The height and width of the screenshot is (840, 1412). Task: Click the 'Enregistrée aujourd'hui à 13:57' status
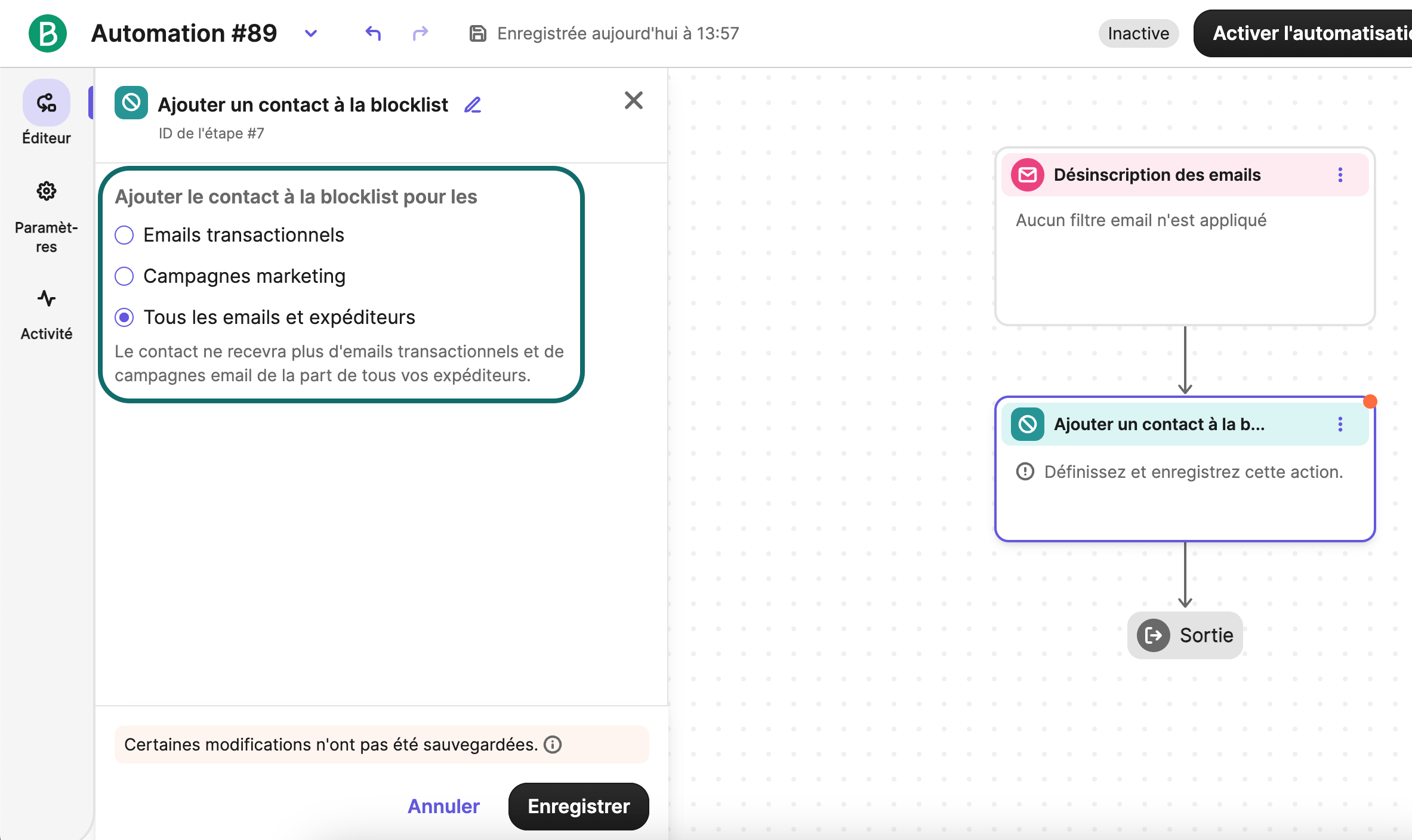point(618,33)
